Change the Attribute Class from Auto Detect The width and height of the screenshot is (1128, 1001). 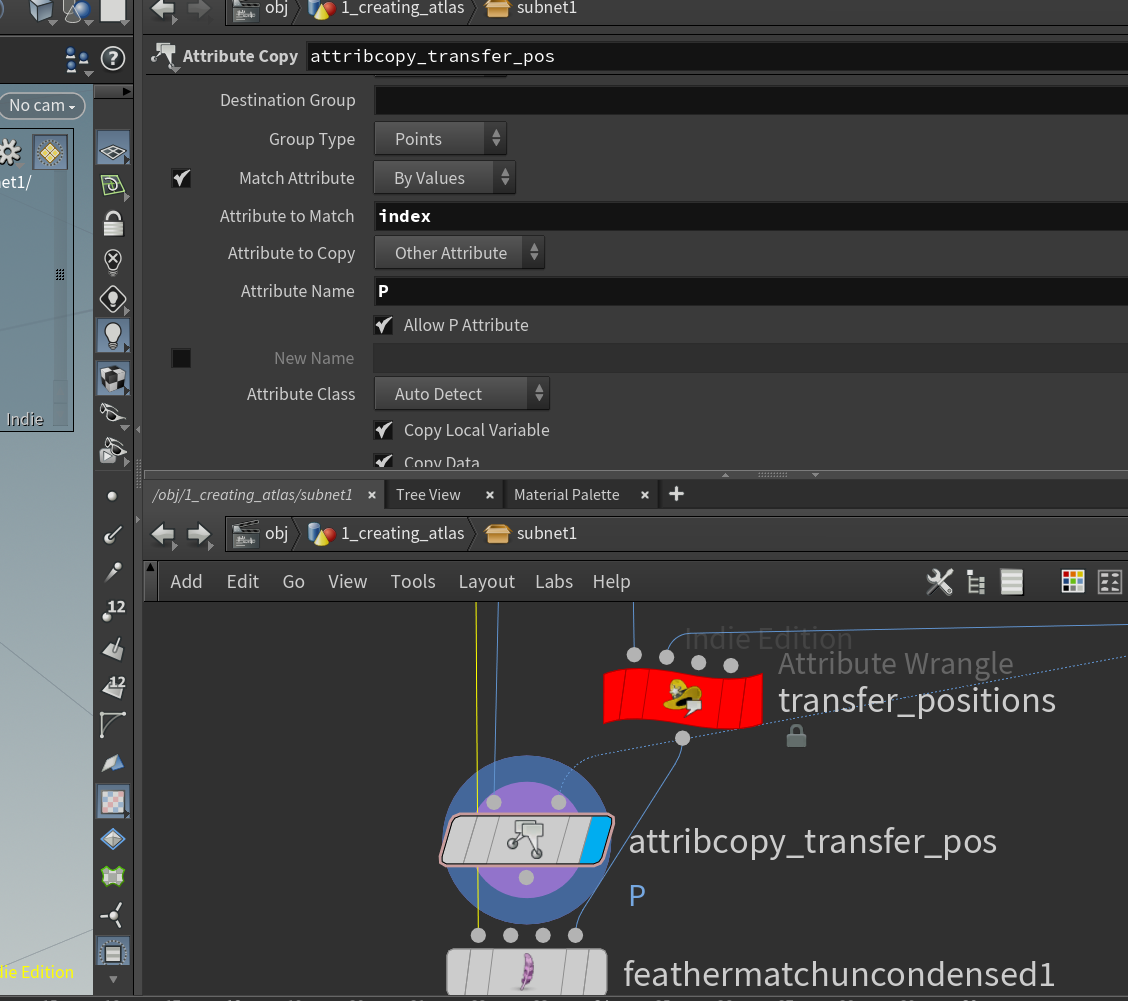[x=461, y=393]
